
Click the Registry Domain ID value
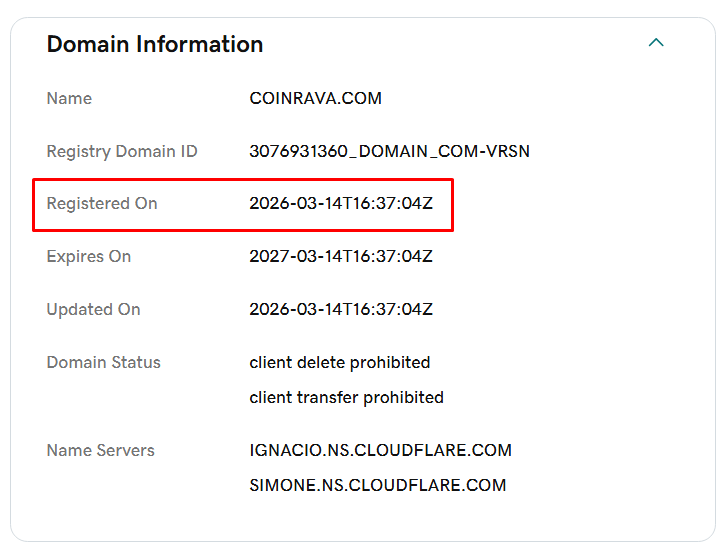coord(389,151)
